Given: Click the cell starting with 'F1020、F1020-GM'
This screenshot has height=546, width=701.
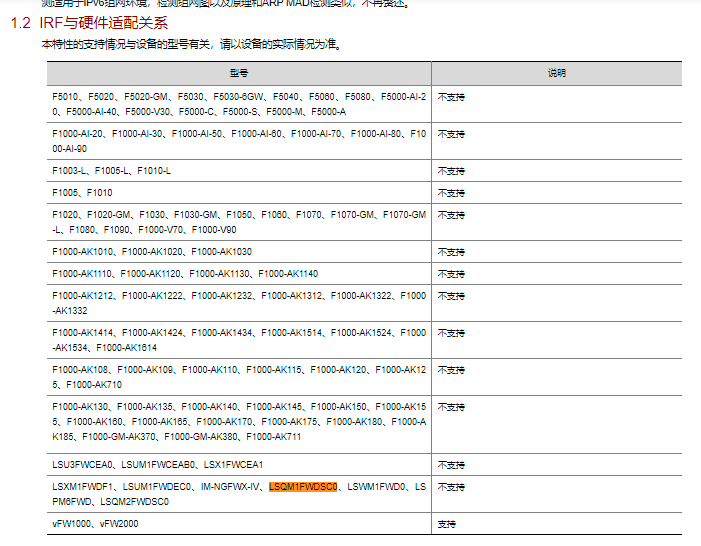Looking at the screenshot, I should 239,222.
